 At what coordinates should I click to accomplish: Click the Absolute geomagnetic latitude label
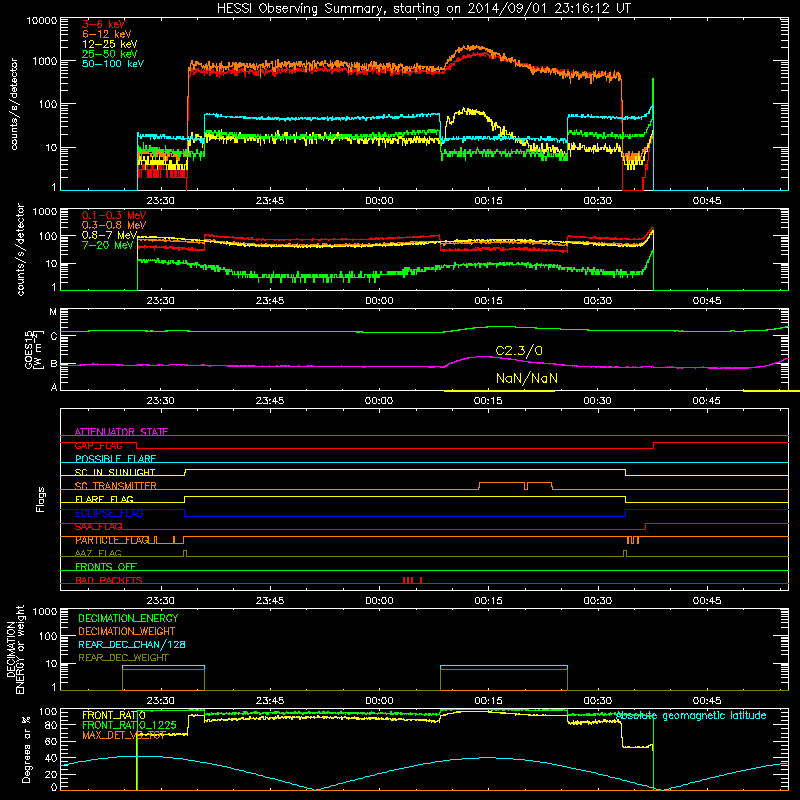click(x=691, y=715)
